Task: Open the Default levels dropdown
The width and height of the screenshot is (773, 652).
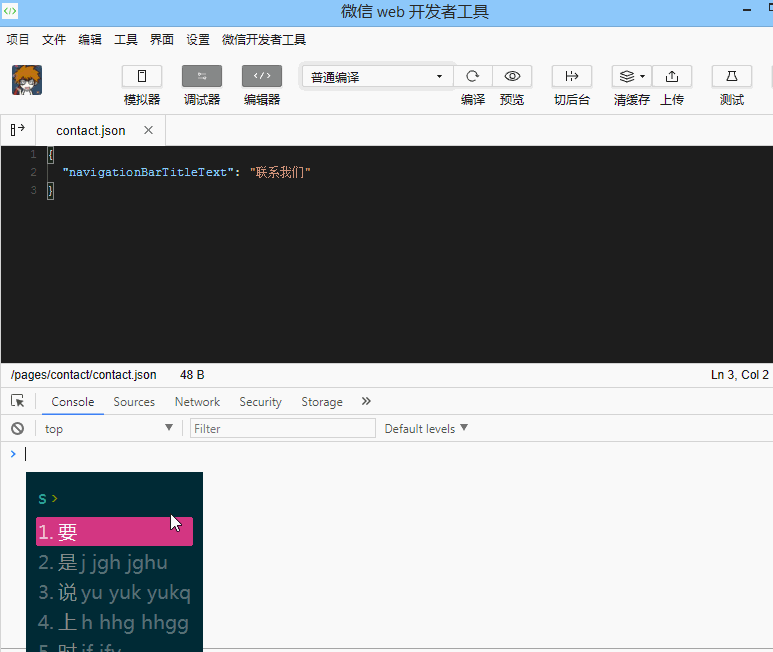Action: [x=426, y=428]
